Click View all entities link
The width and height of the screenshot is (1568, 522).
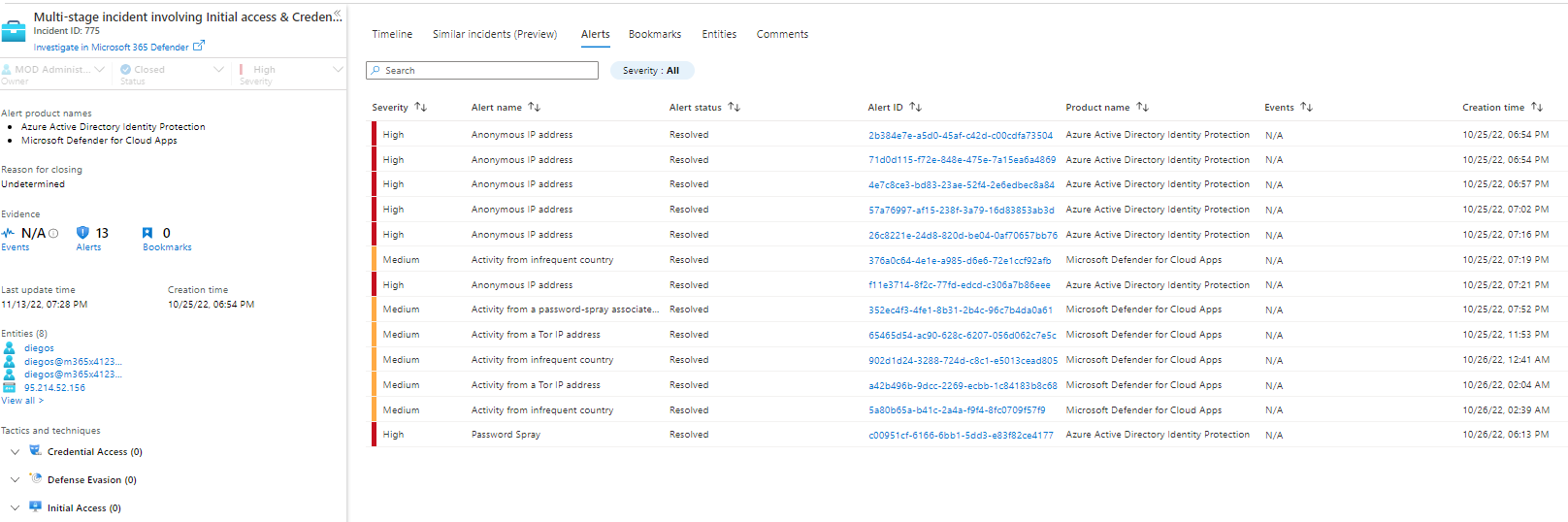tap(22, 401)
